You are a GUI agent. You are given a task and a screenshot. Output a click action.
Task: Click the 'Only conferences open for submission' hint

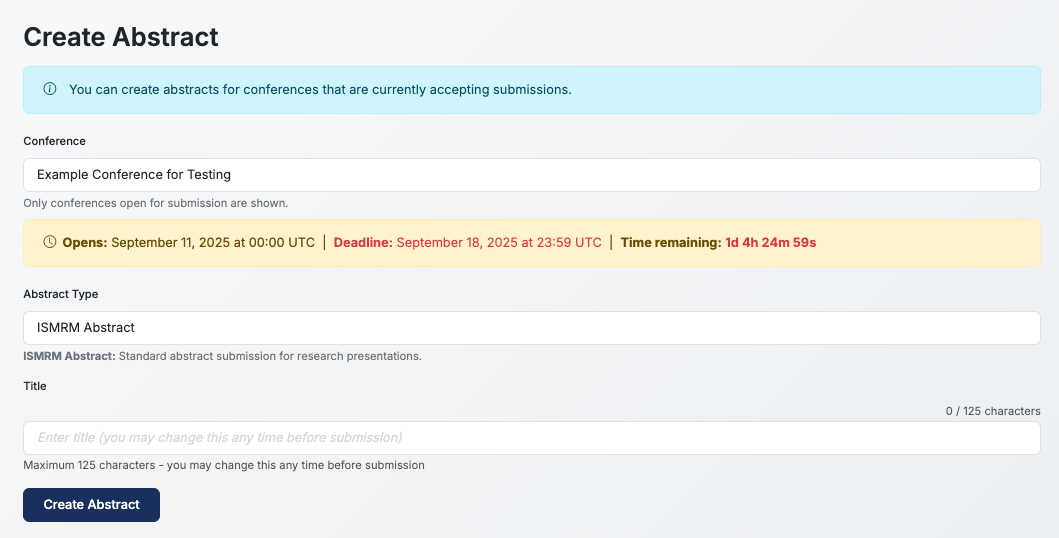(155, 203)
